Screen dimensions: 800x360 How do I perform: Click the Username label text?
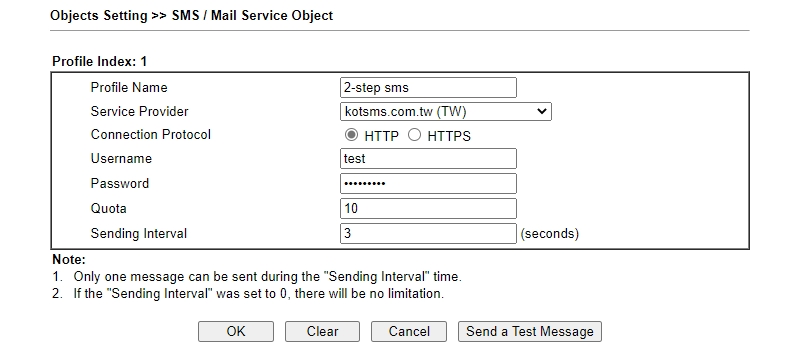click(121, 159)
